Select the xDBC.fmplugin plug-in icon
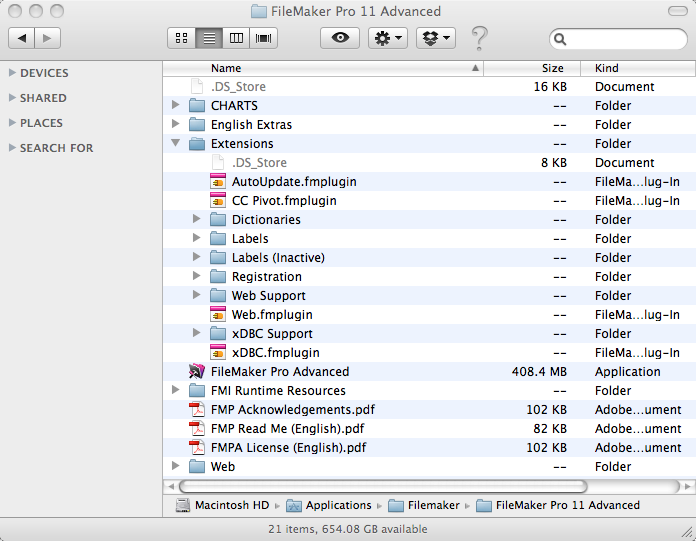 [x=218, y=352]
